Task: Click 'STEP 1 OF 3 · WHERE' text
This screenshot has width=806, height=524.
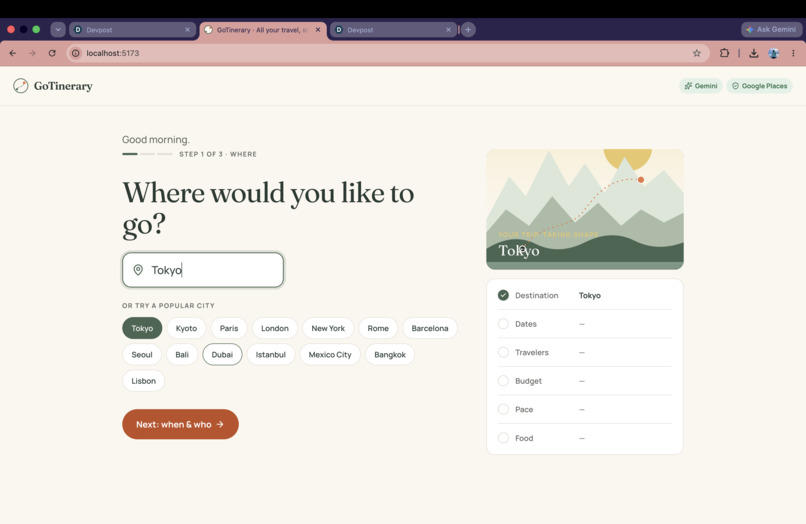Action: (218, 154)
